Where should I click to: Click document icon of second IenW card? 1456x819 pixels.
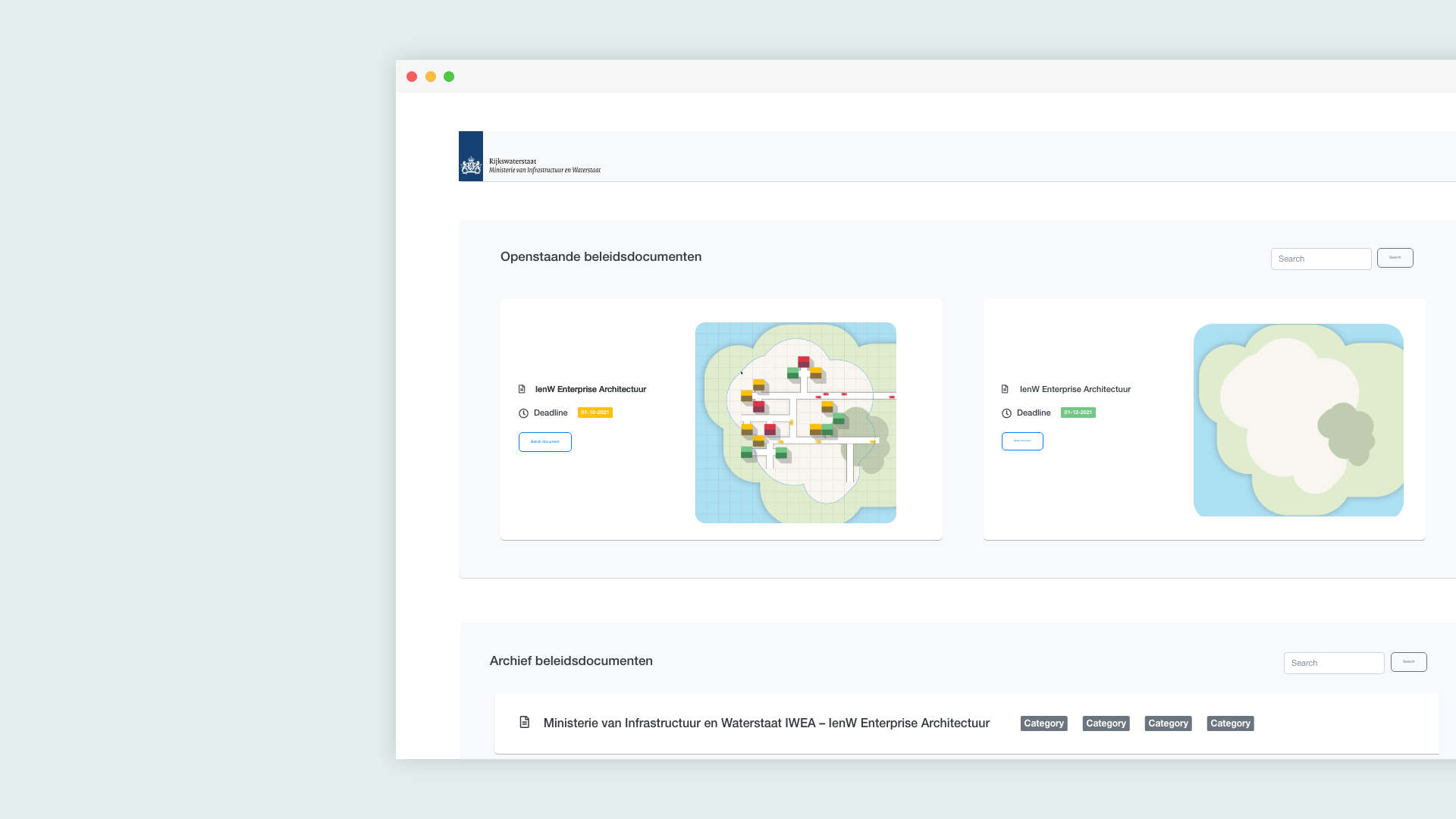(x=1005, y=389)
